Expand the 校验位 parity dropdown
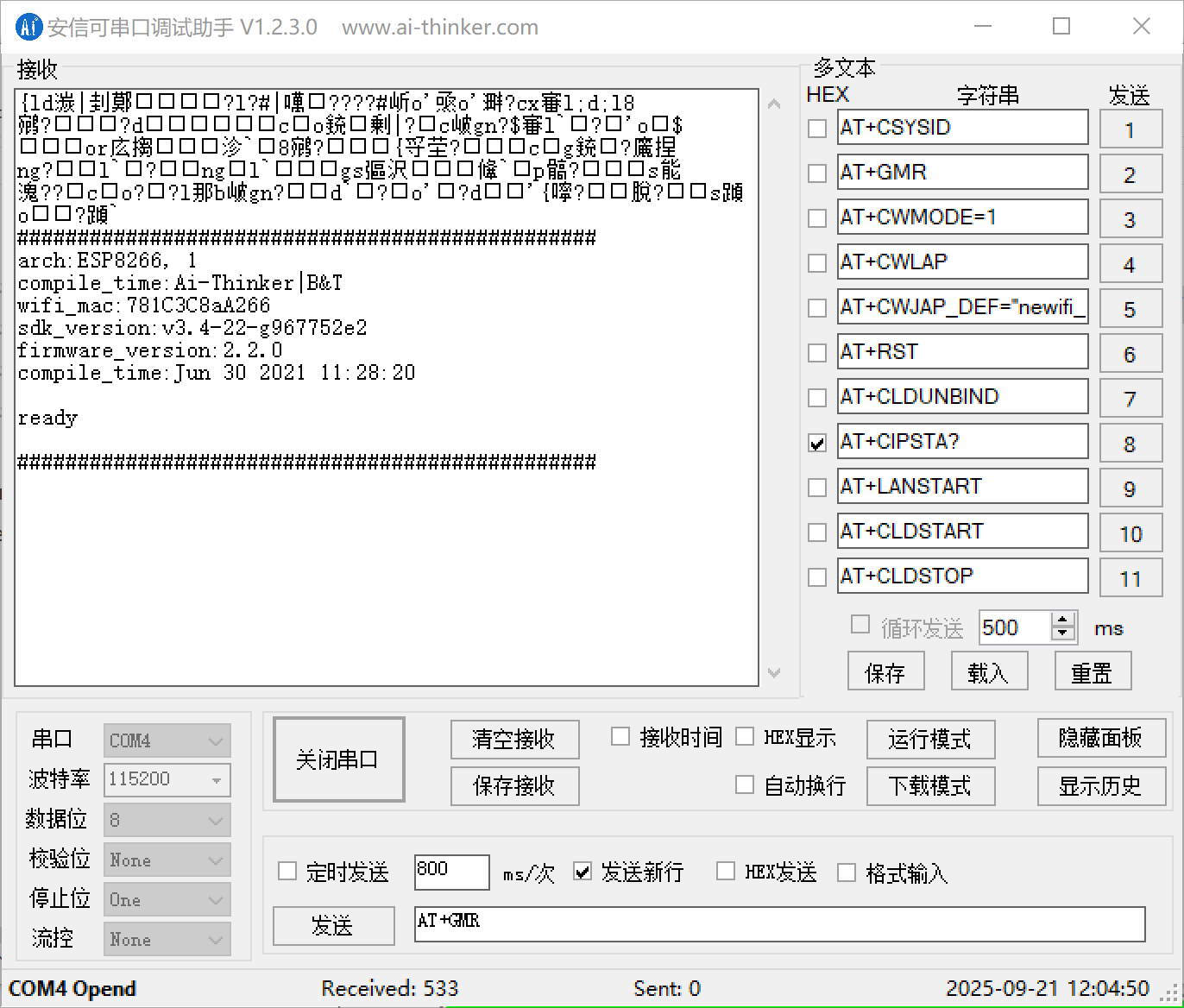Image resolution: width=1184 pixels, height=1008 pixels. click(167, 860)
